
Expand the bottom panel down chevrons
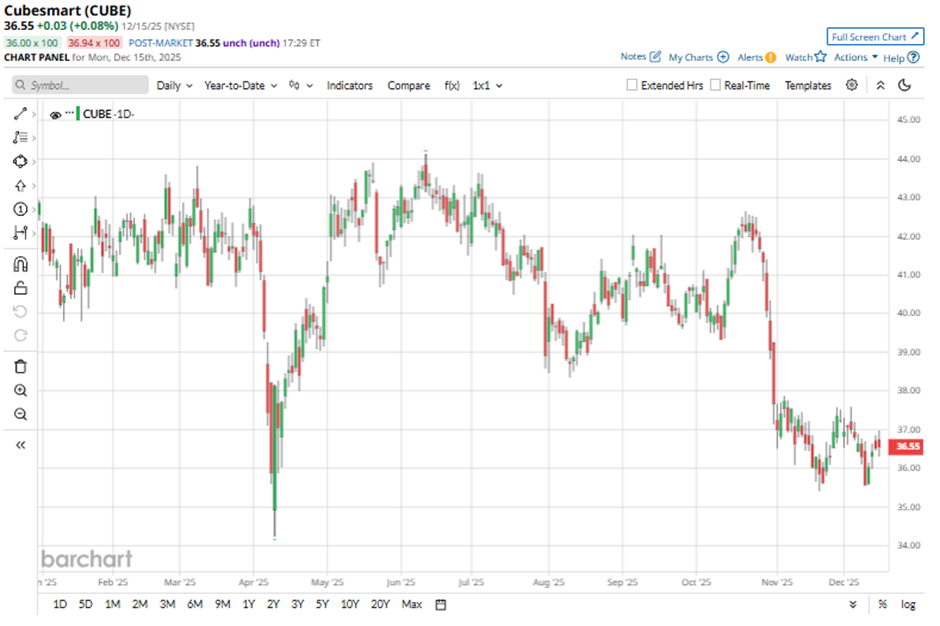(852, 604)
